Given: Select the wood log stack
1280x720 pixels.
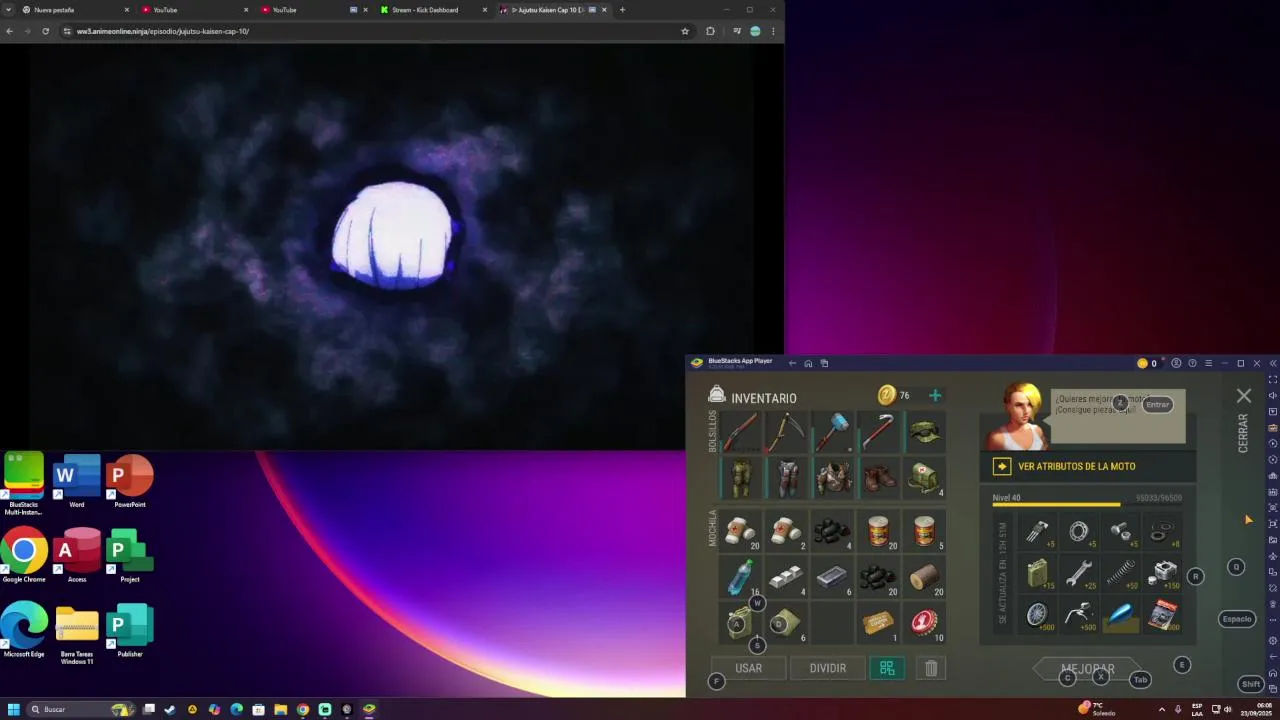Looking at the screenshot, I should pos(924,576).
